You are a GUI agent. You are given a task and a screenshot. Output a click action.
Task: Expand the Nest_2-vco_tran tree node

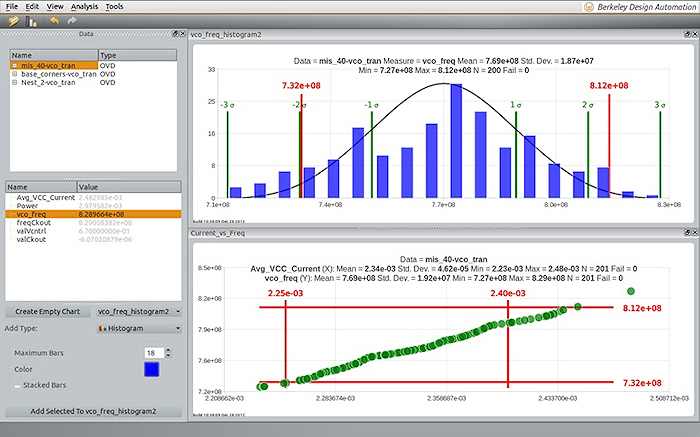click(15, 83)
